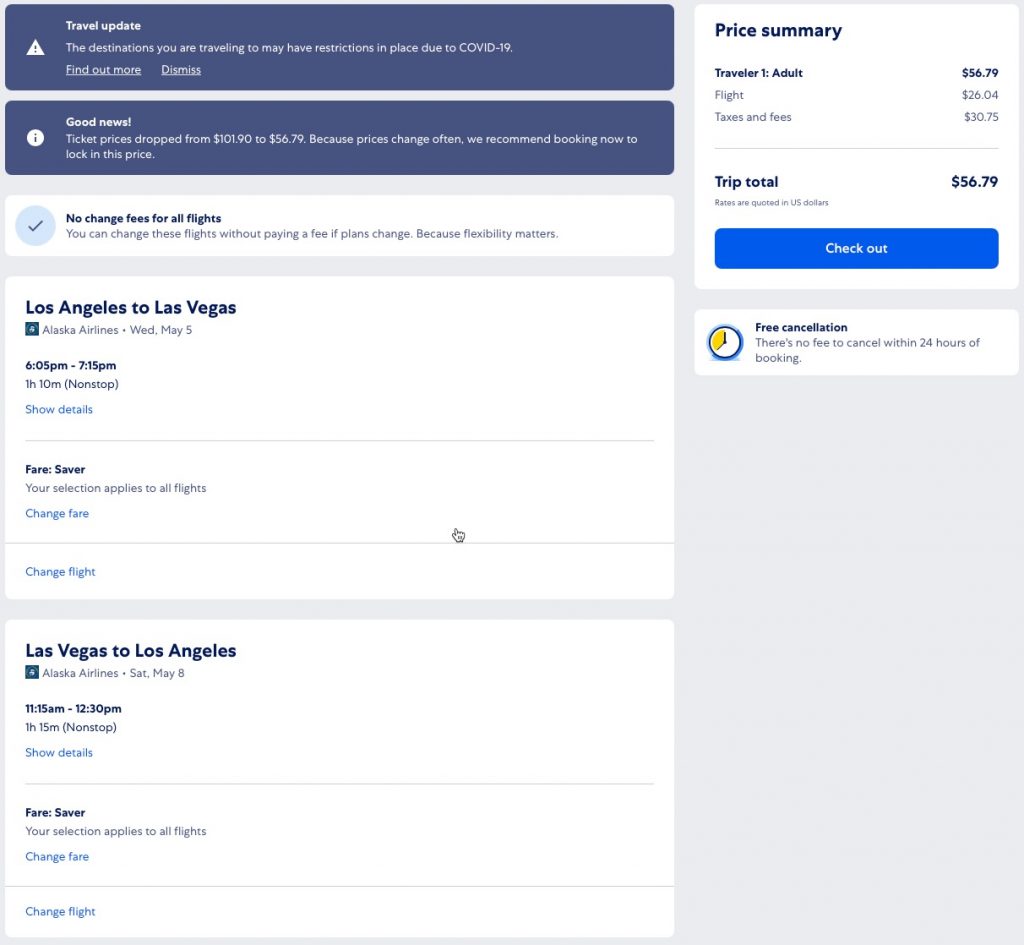Image resolution: width=1024 pixels, height=945 pixels.
Task: Click Alaska Airlines logo on Las Vegas return flight
Action: pyautogui.click(x=32, y=673)
